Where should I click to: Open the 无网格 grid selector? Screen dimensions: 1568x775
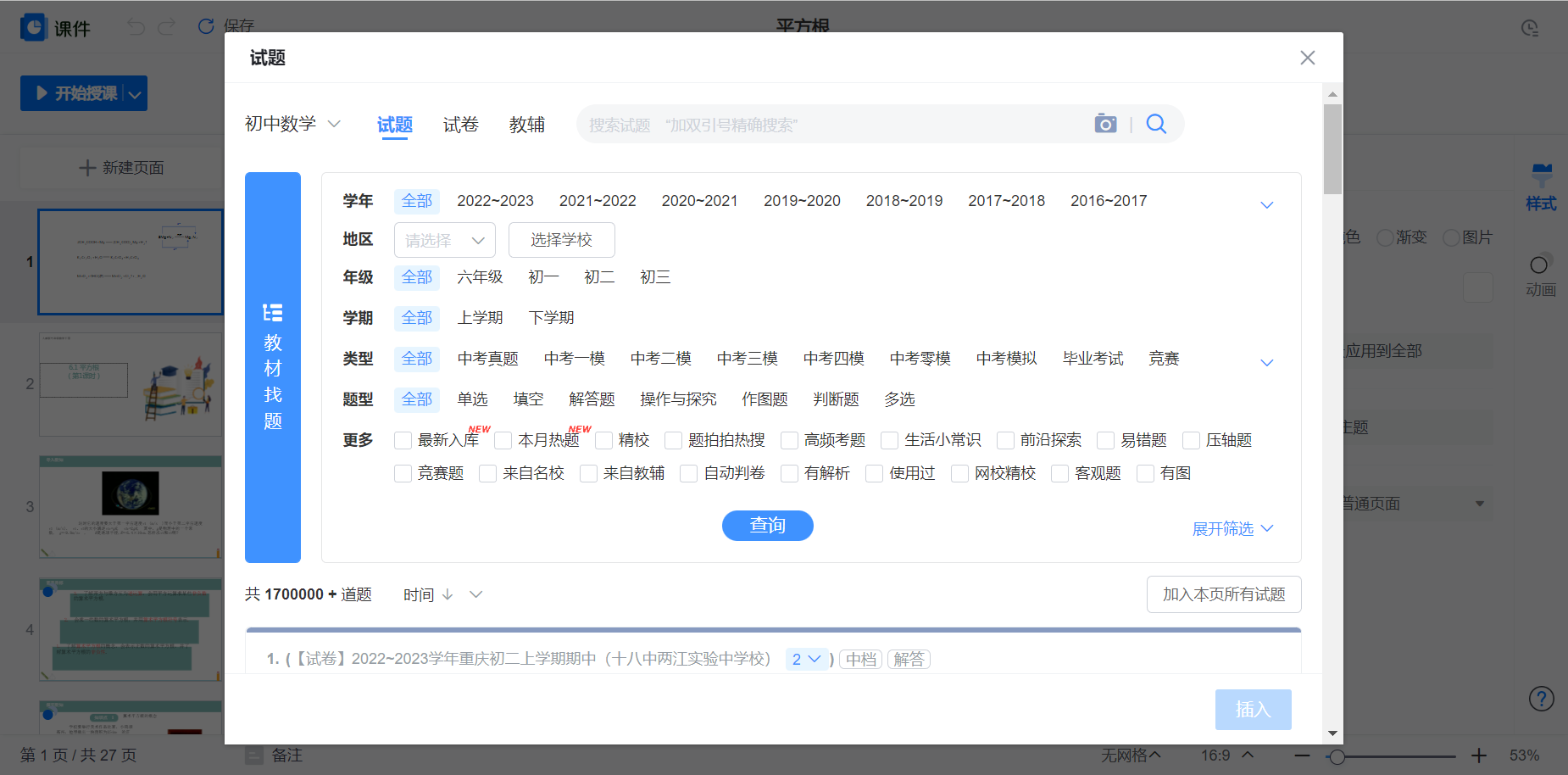tap(1131, 755)
